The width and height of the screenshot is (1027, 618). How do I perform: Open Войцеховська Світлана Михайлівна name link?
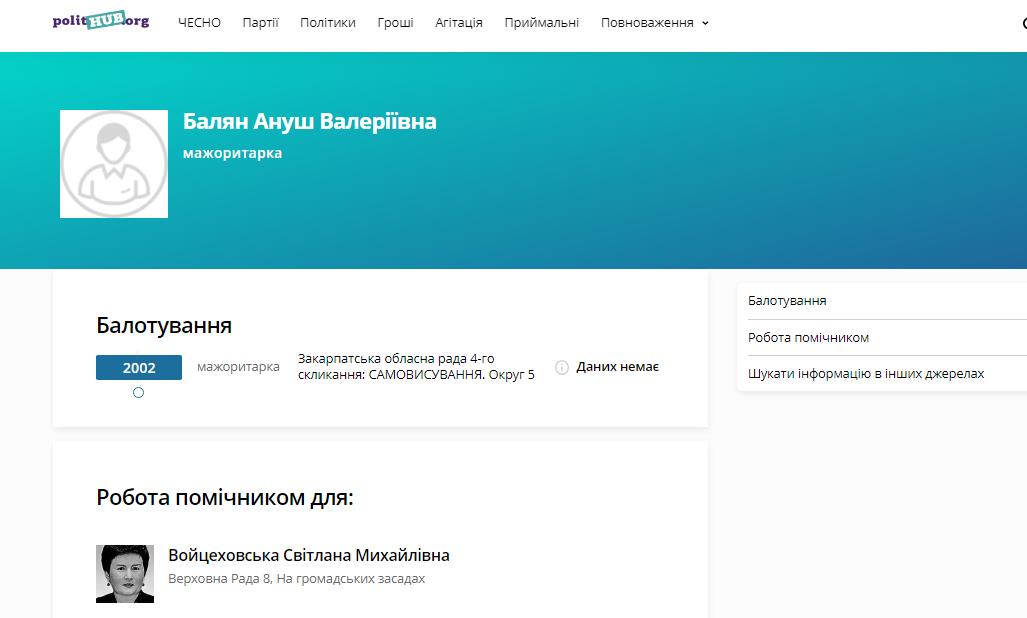(309, 555)
